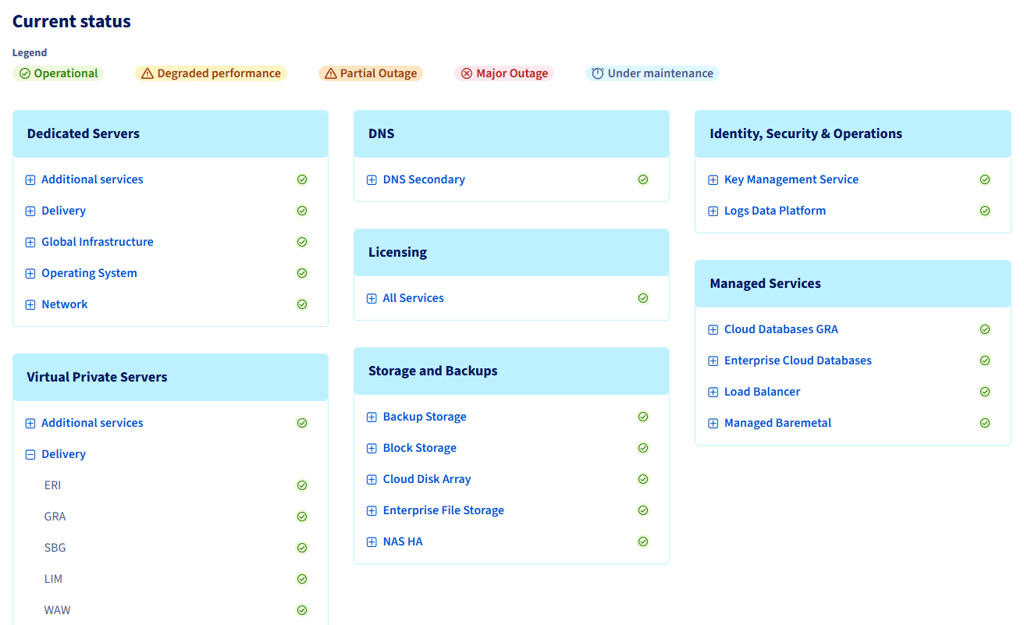Expand the Load Balancer row
Screen dimensions: 1024x625
click(713, 393)
